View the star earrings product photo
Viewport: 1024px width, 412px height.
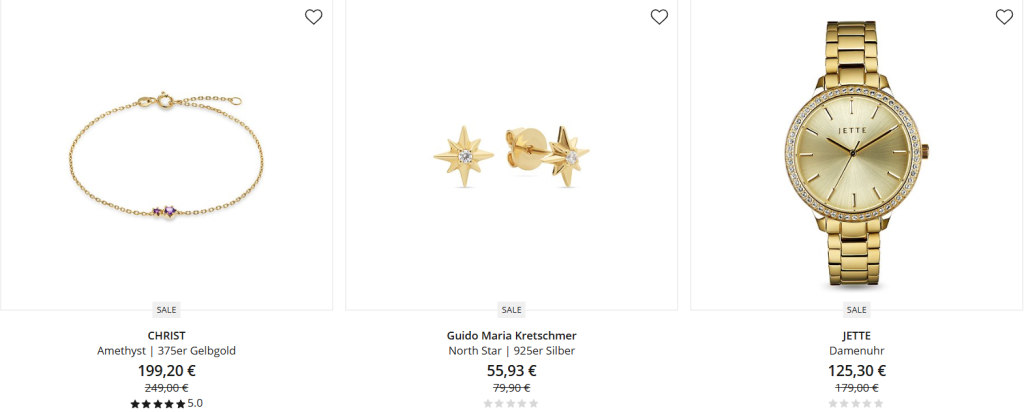[x=511, y=155]
